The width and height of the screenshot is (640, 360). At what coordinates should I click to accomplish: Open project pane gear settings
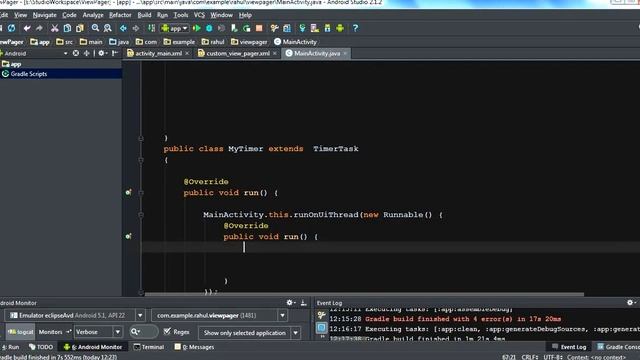[102, 53]
